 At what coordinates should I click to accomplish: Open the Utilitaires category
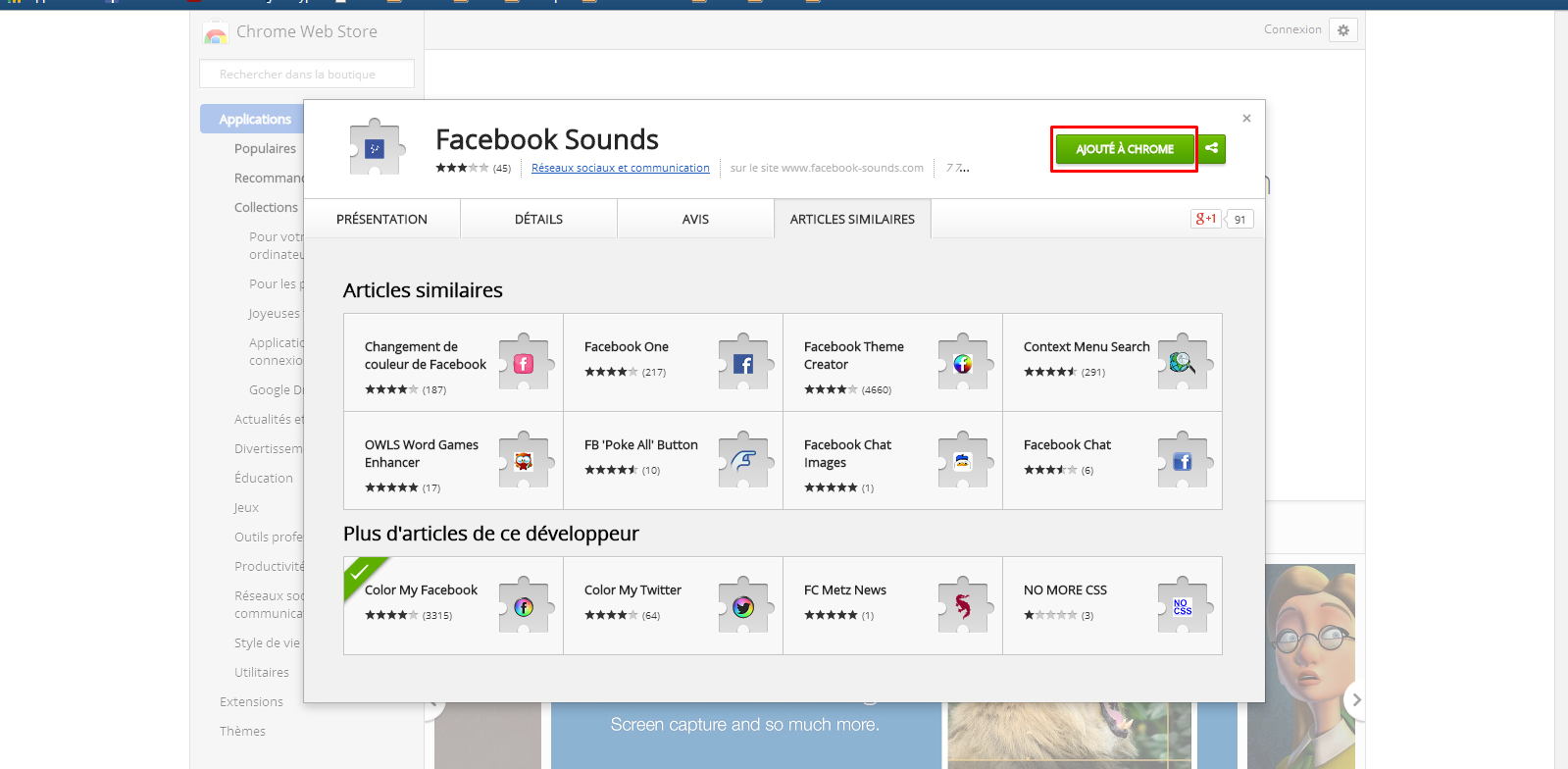pos(262,672)
